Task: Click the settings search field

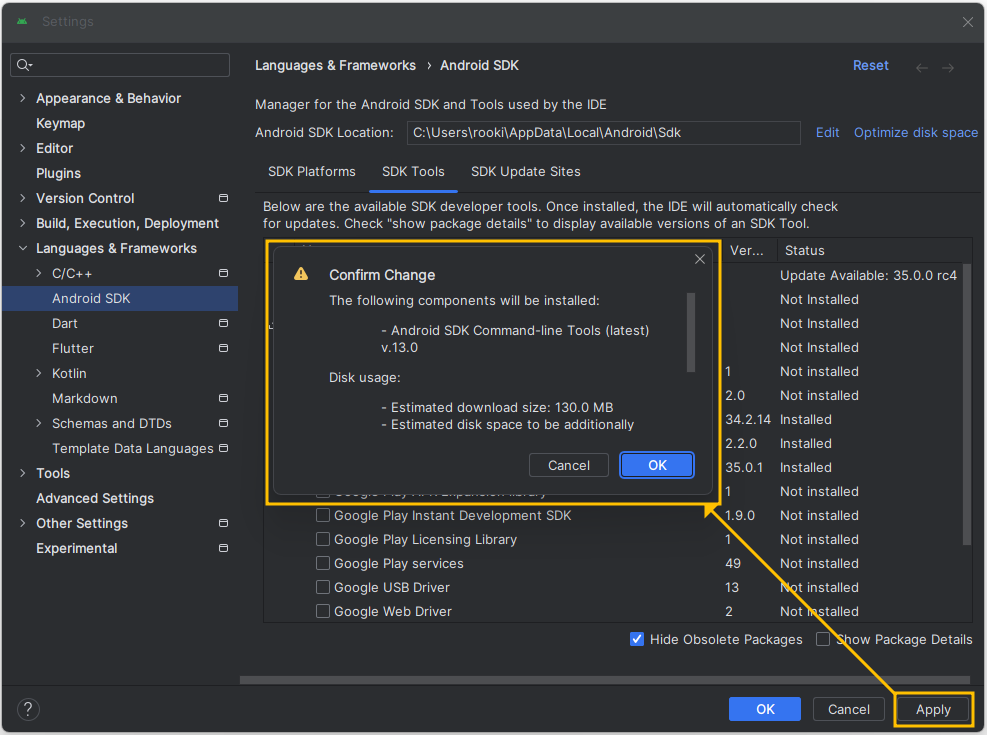Action: 120,65
